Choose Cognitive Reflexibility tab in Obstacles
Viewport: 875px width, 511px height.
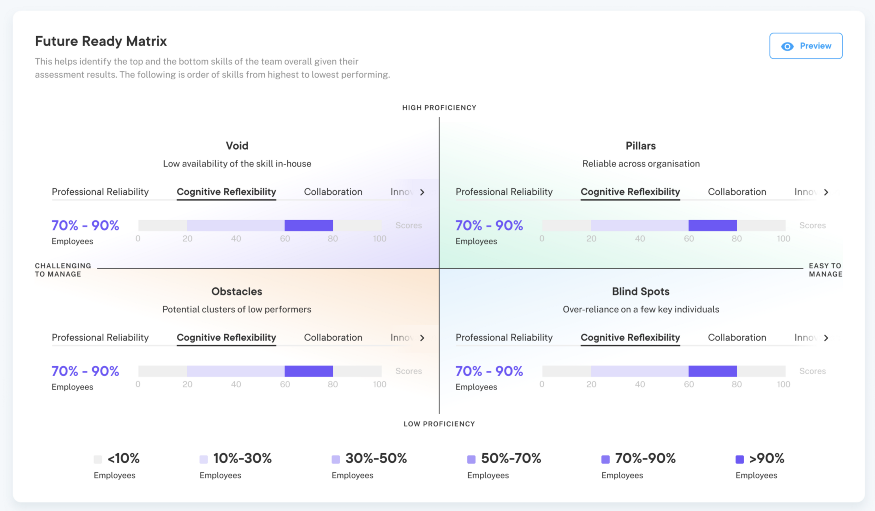point(226,338)
